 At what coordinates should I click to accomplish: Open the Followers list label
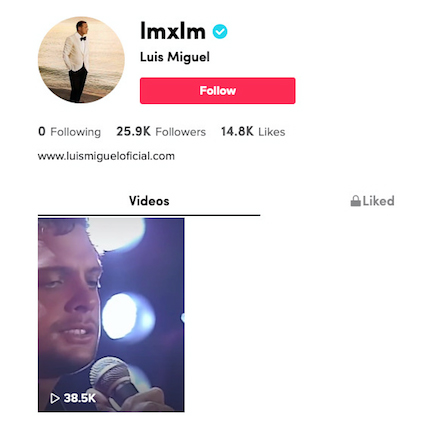(180, 132)
